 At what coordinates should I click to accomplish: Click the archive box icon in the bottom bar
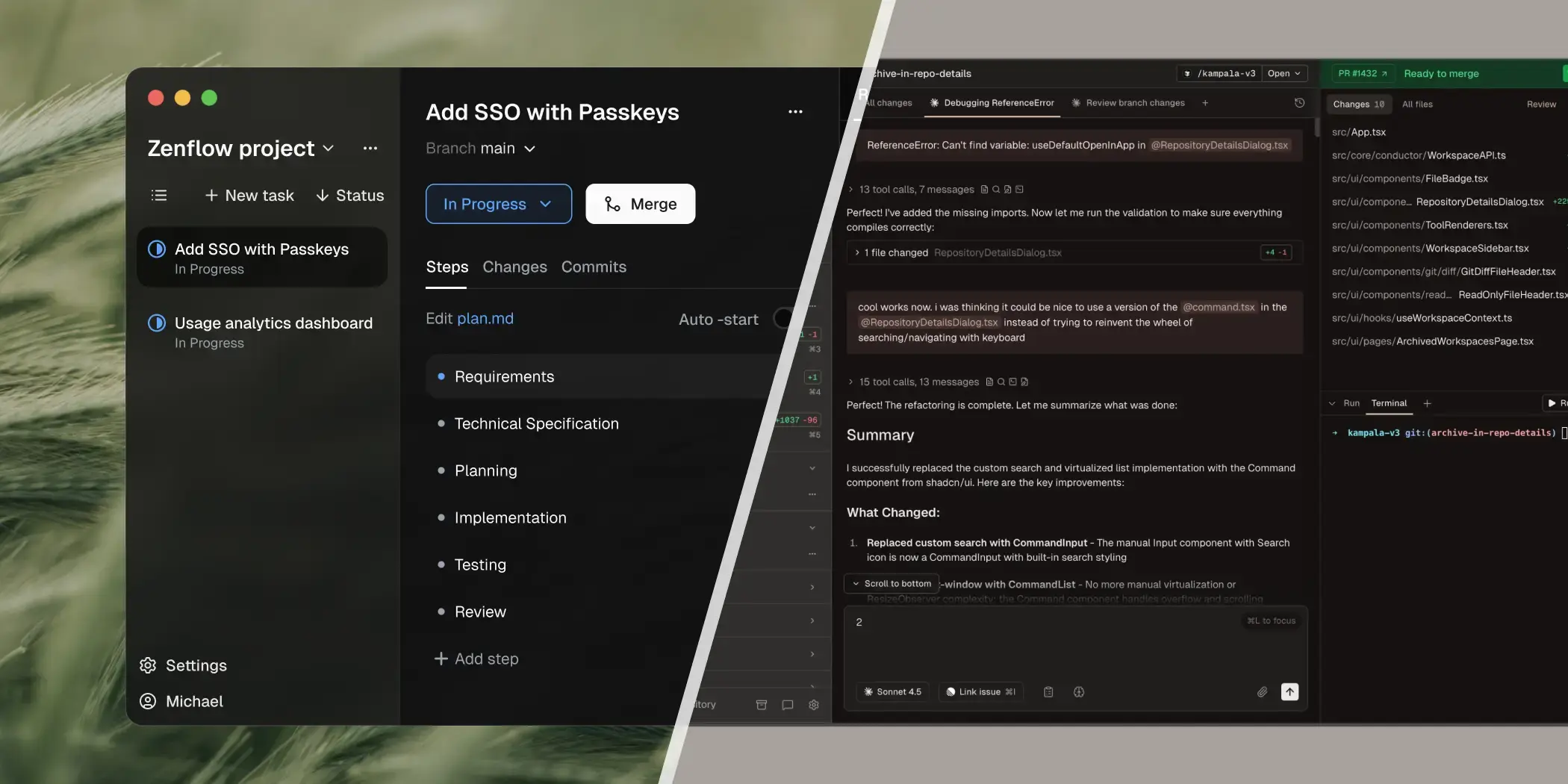(762, 705)
